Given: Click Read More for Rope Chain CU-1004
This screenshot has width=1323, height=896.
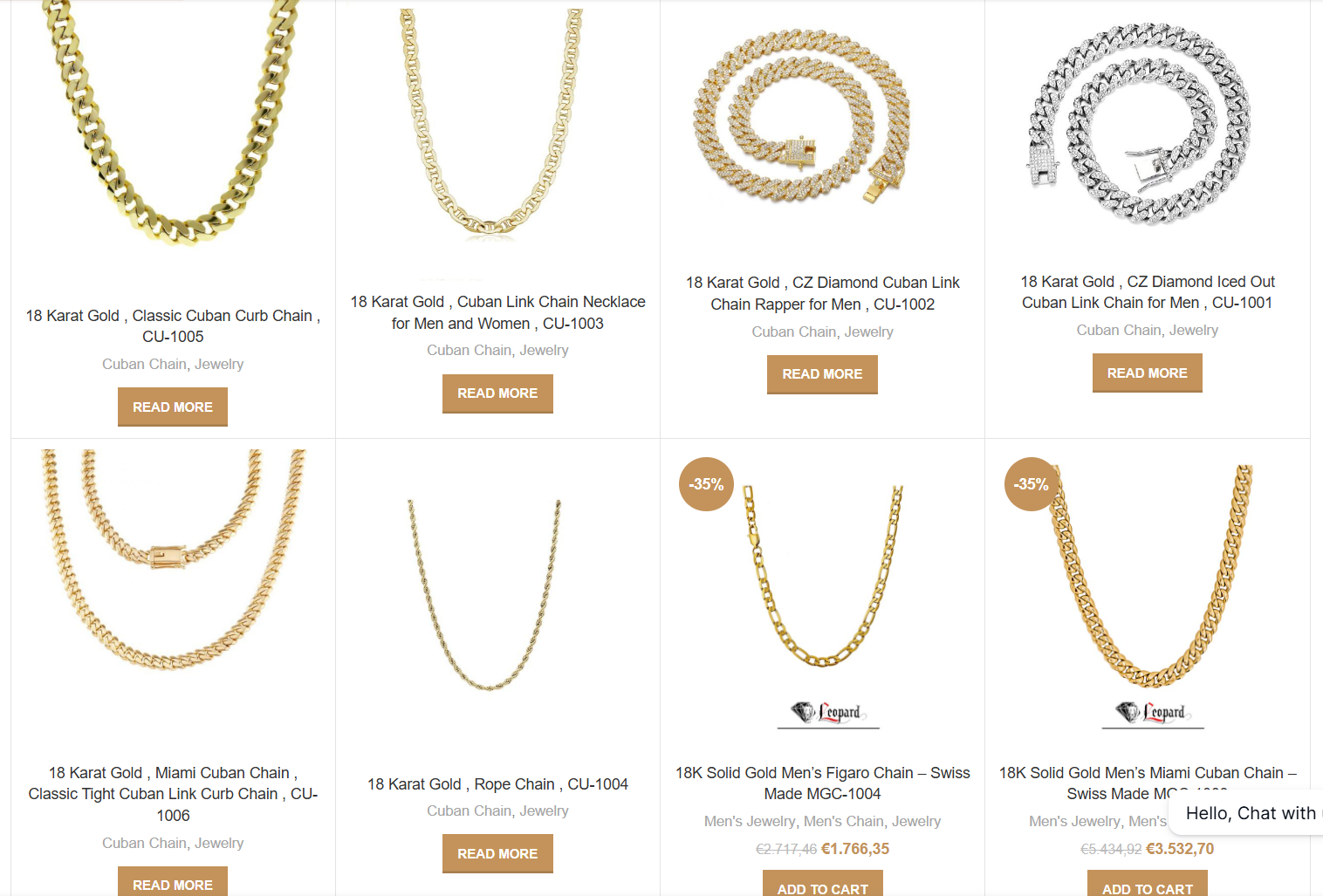Looking at the screenshot, I should (497, 854).
